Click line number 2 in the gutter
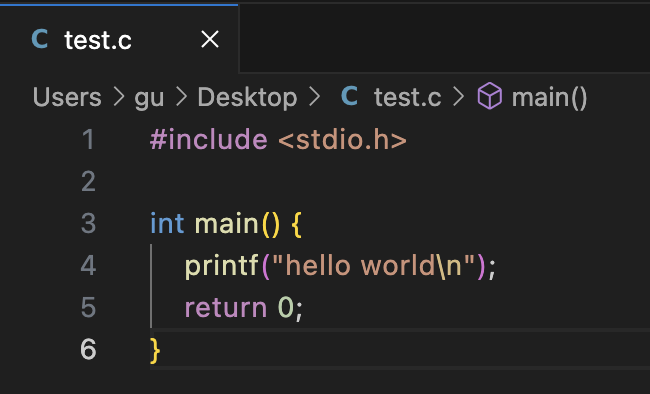 click(88, 182)
